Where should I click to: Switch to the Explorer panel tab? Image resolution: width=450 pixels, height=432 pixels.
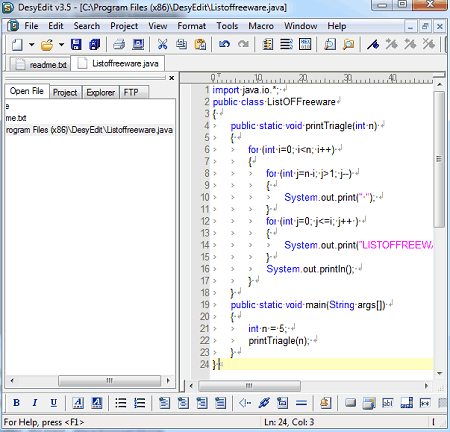100,92
